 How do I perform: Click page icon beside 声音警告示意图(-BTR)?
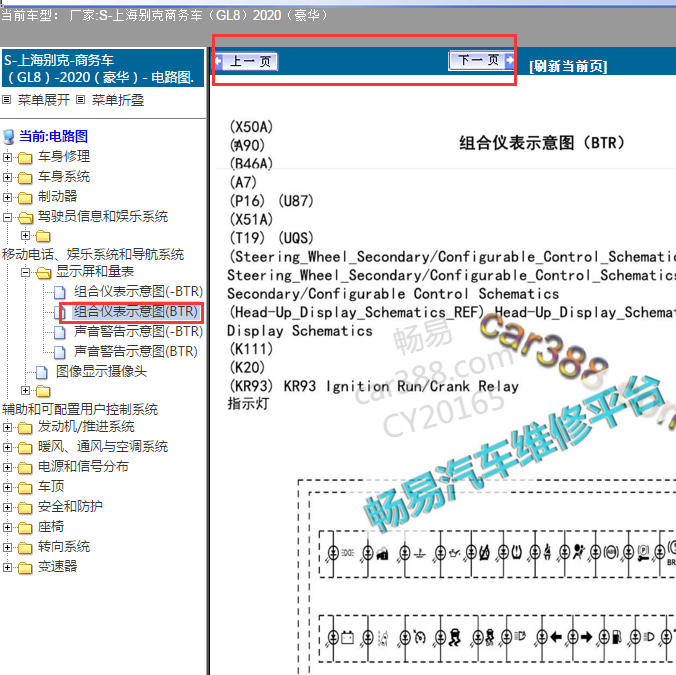[60, 333]
